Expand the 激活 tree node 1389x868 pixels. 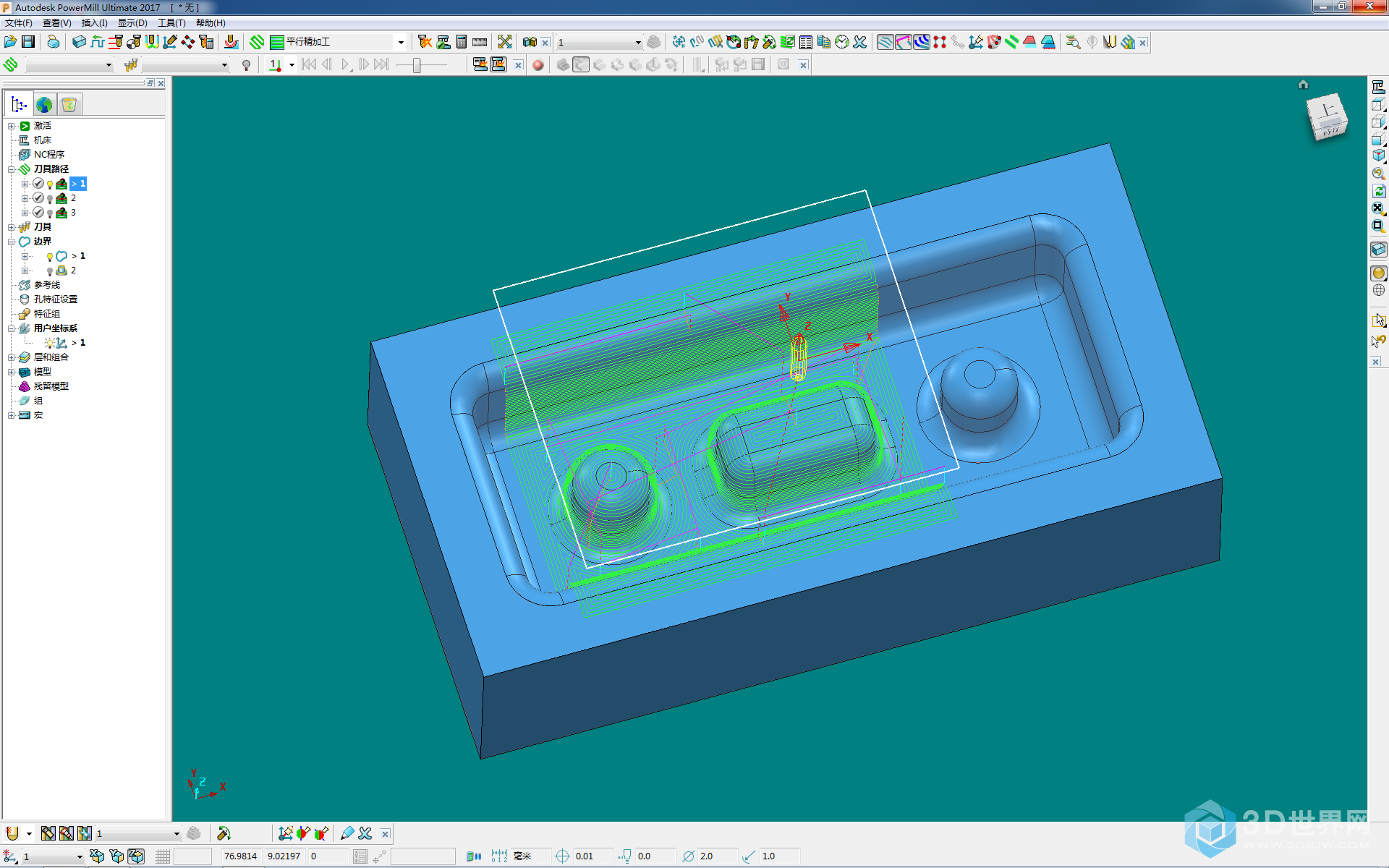coord(12,126)
